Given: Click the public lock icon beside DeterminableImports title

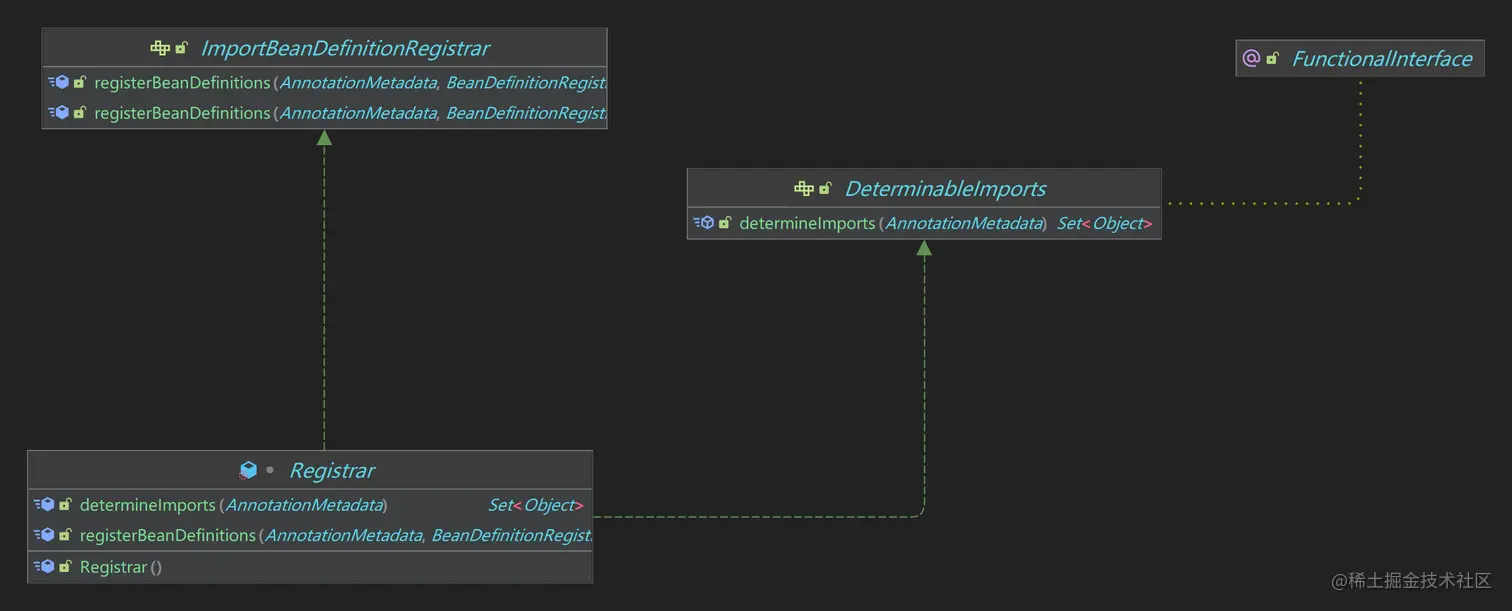Looking at the screenshot, I should 825,188.
